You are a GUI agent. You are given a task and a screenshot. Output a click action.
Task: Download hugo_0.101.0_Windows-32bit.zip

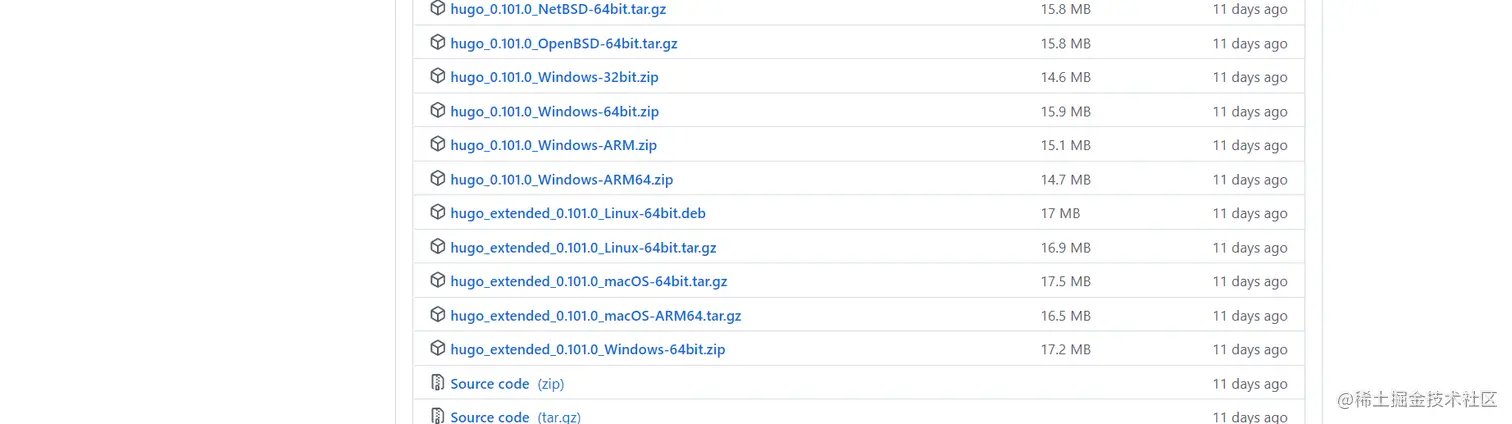tap(554, 77)
